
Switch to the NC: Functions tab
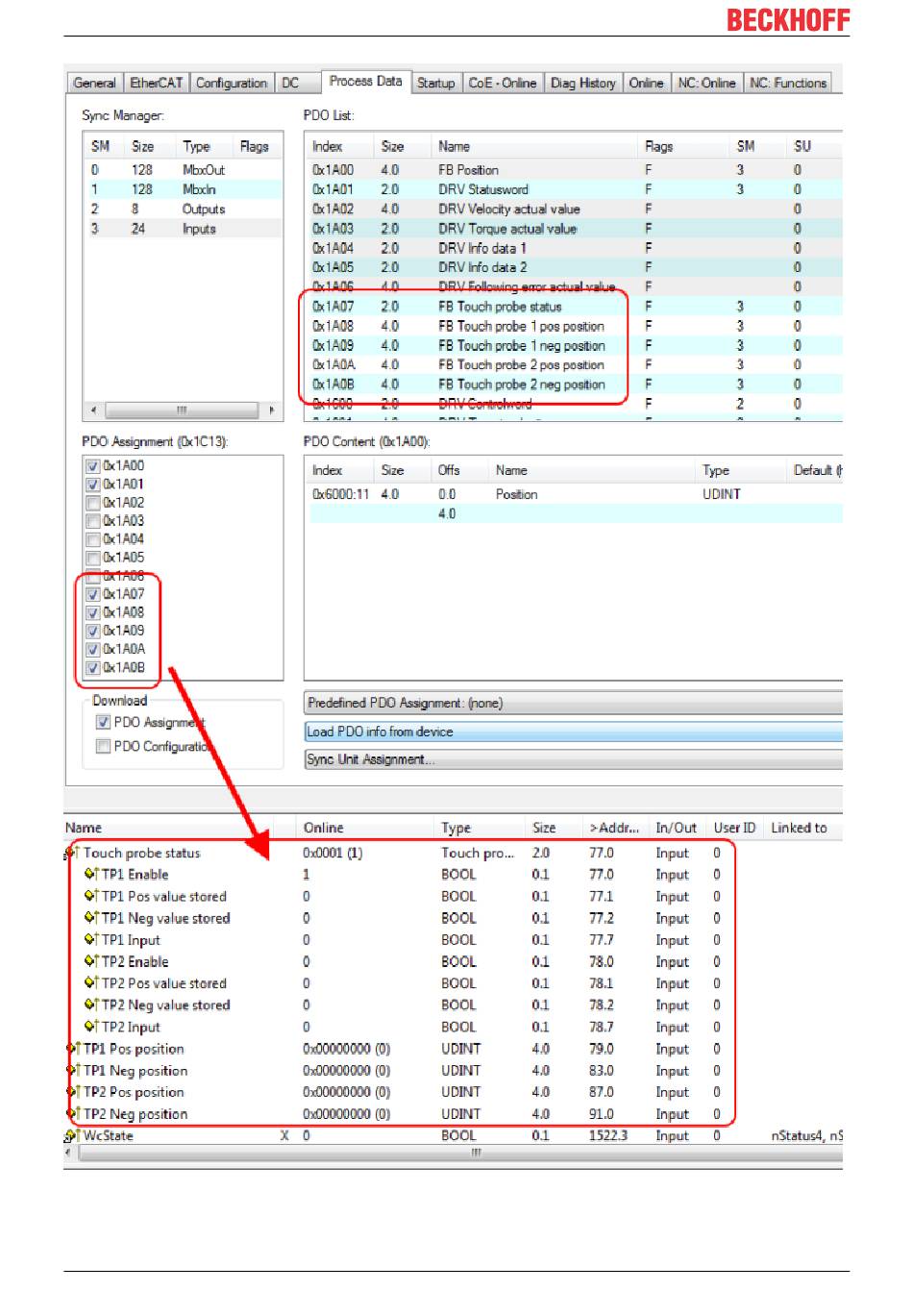[788, 83]
